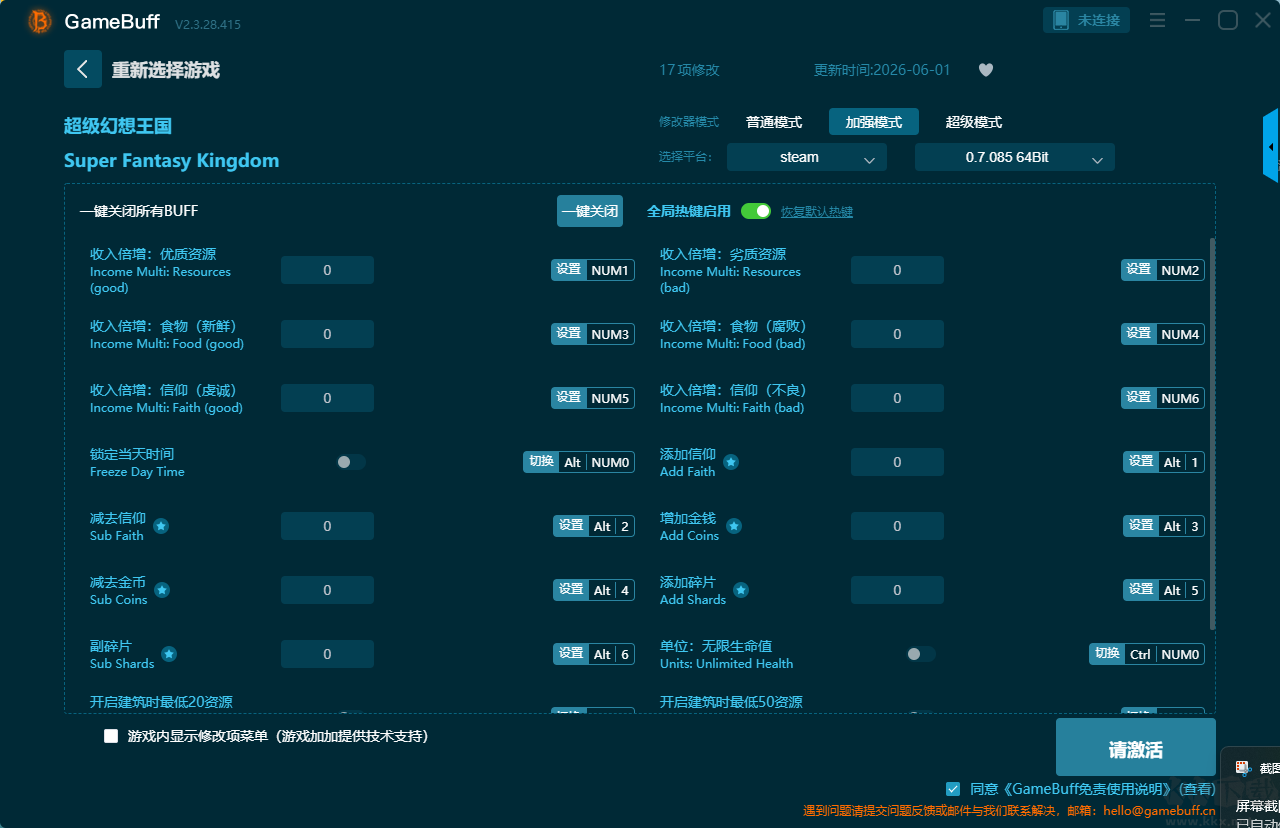This screenshot has height=828, width=1280.
Task: Open the 0.7.085 64Bit version dropdown
Action: pos(1015,157)
